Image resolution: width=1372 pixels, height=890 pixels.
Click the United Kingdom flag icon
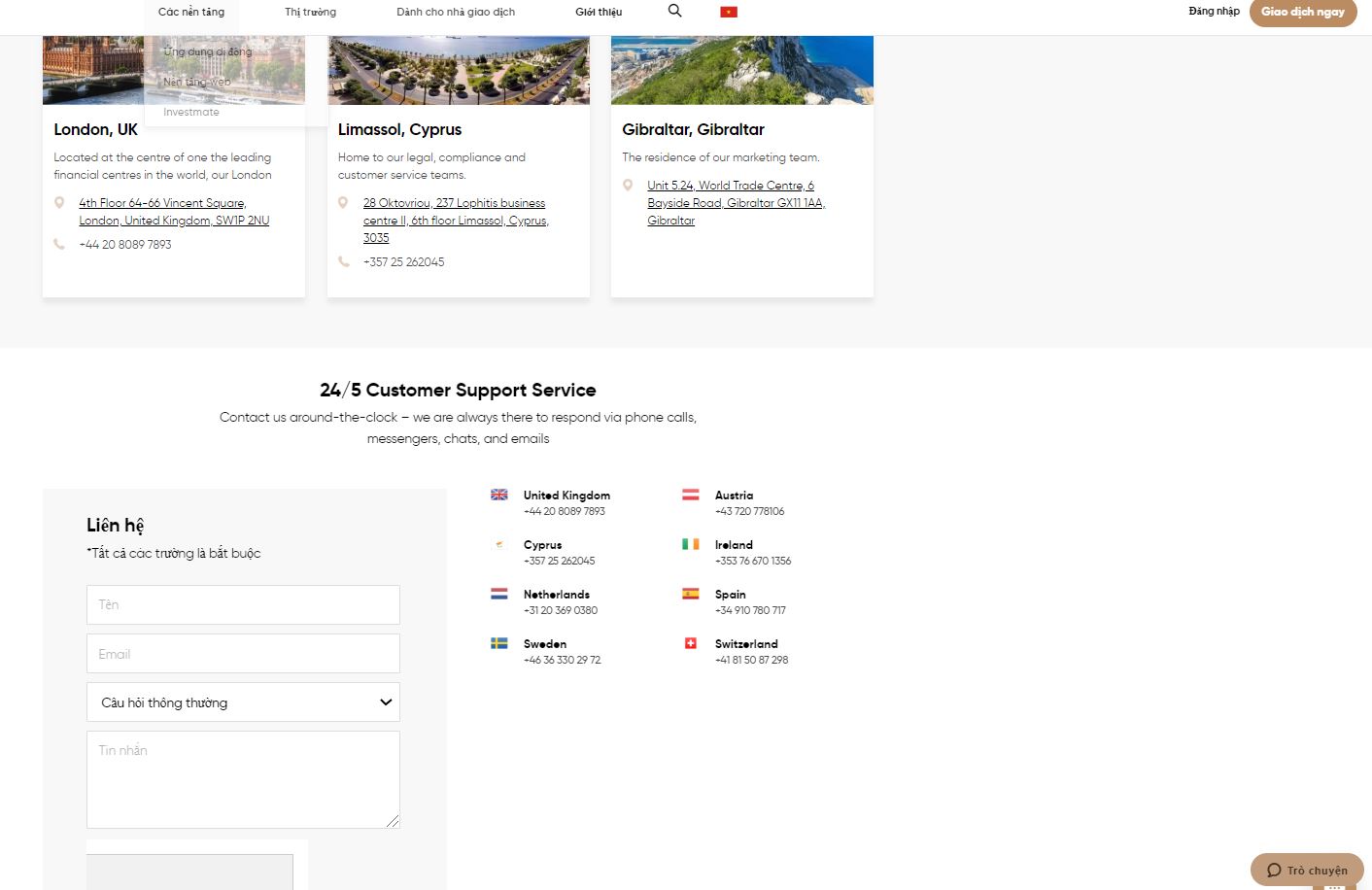[x=499, y=495]
